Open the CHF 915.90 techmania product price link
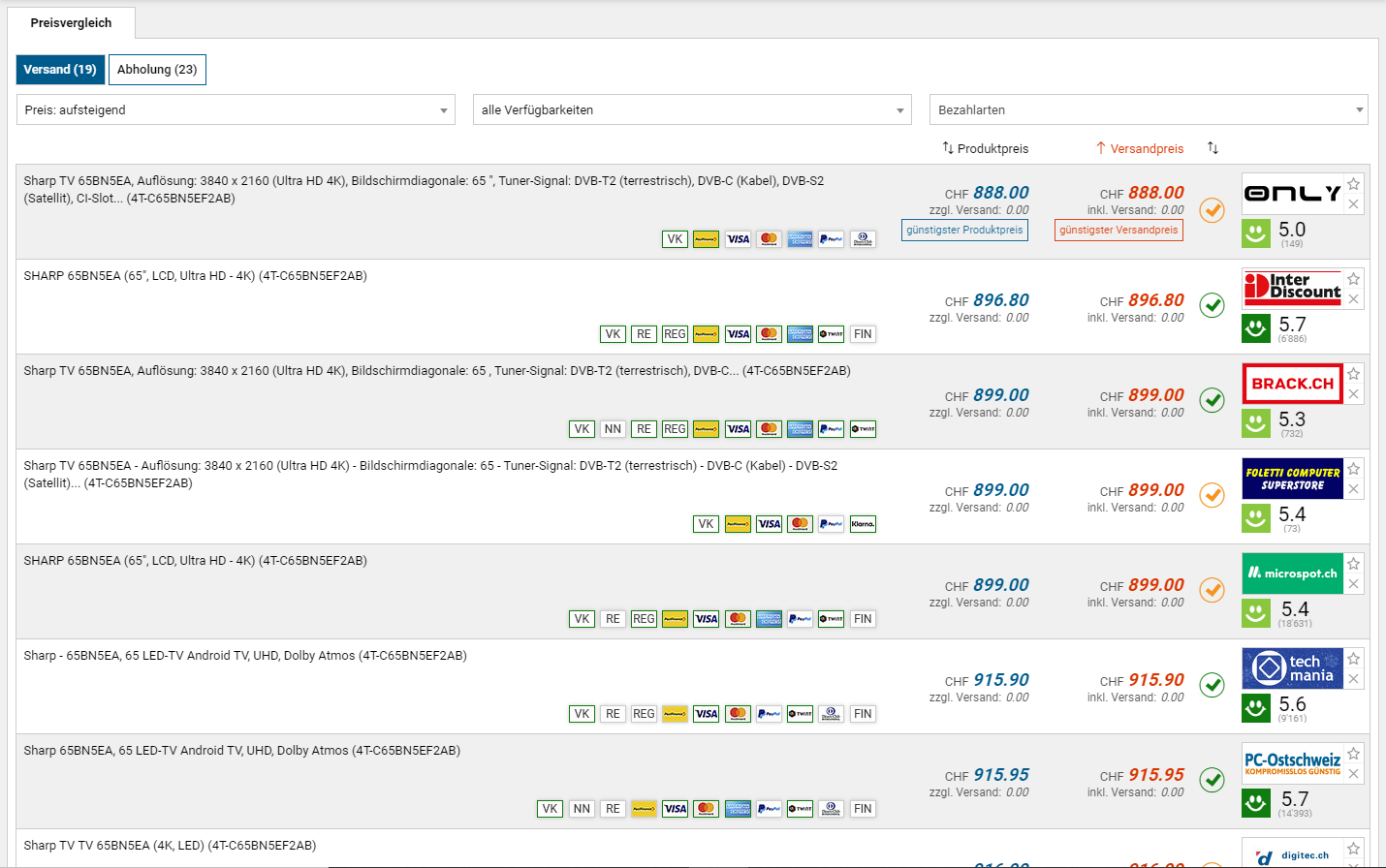Screen dimensions: 1386x868 click(1000, 680)
